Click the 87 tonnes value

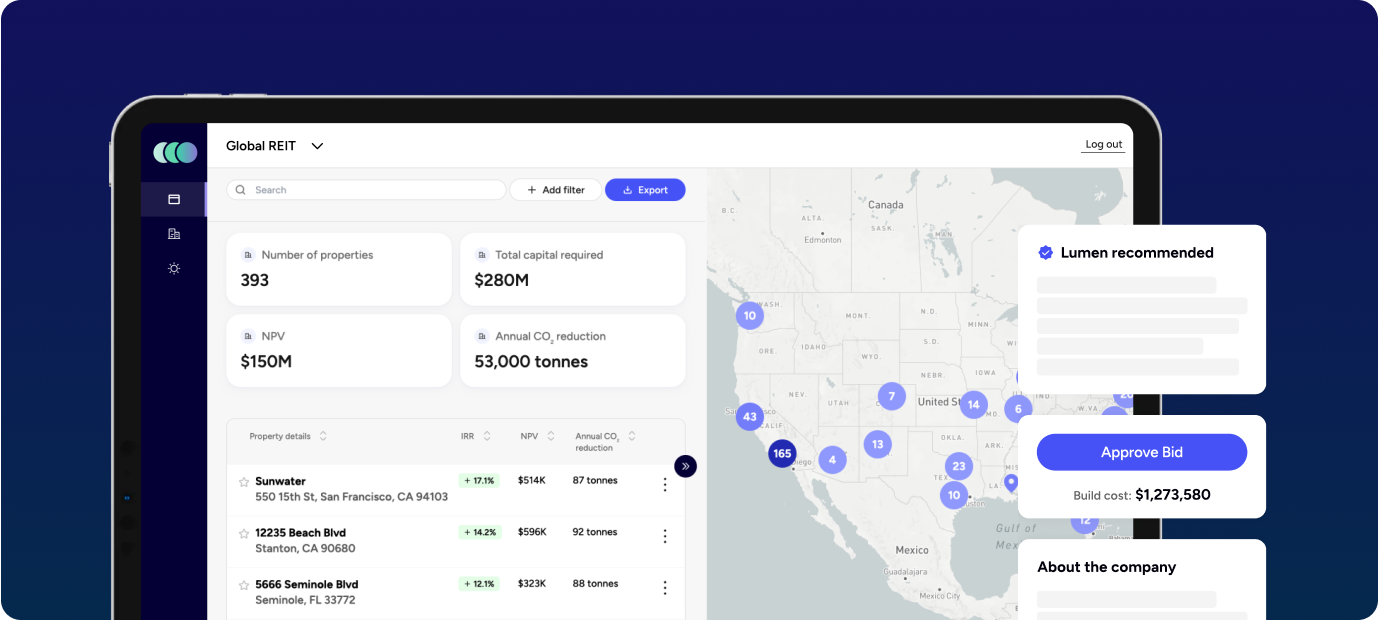coord(595,481)
